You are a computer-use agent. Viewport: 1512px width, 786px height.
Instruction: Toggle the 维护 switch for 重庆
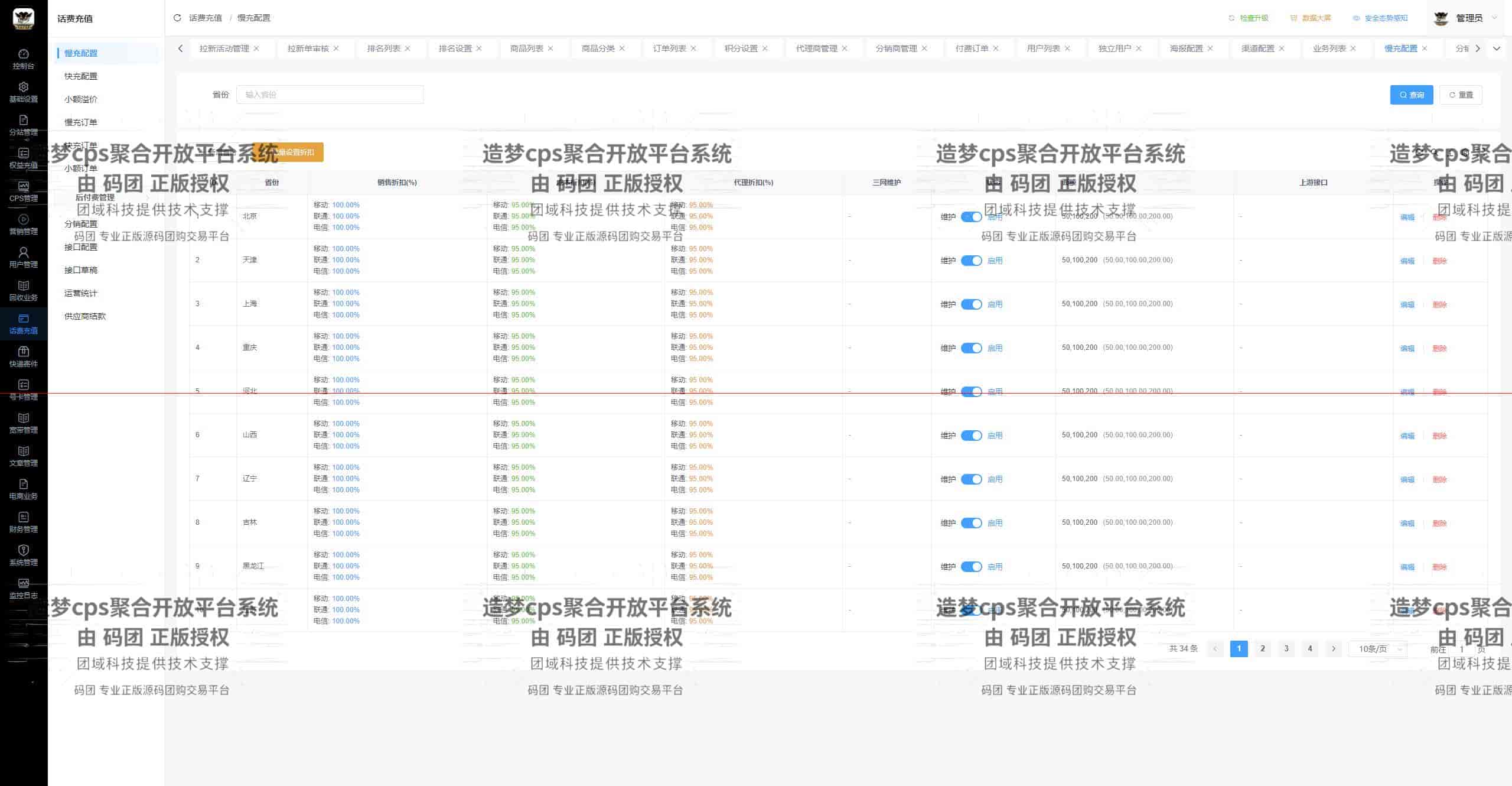[x=971, y=348]
